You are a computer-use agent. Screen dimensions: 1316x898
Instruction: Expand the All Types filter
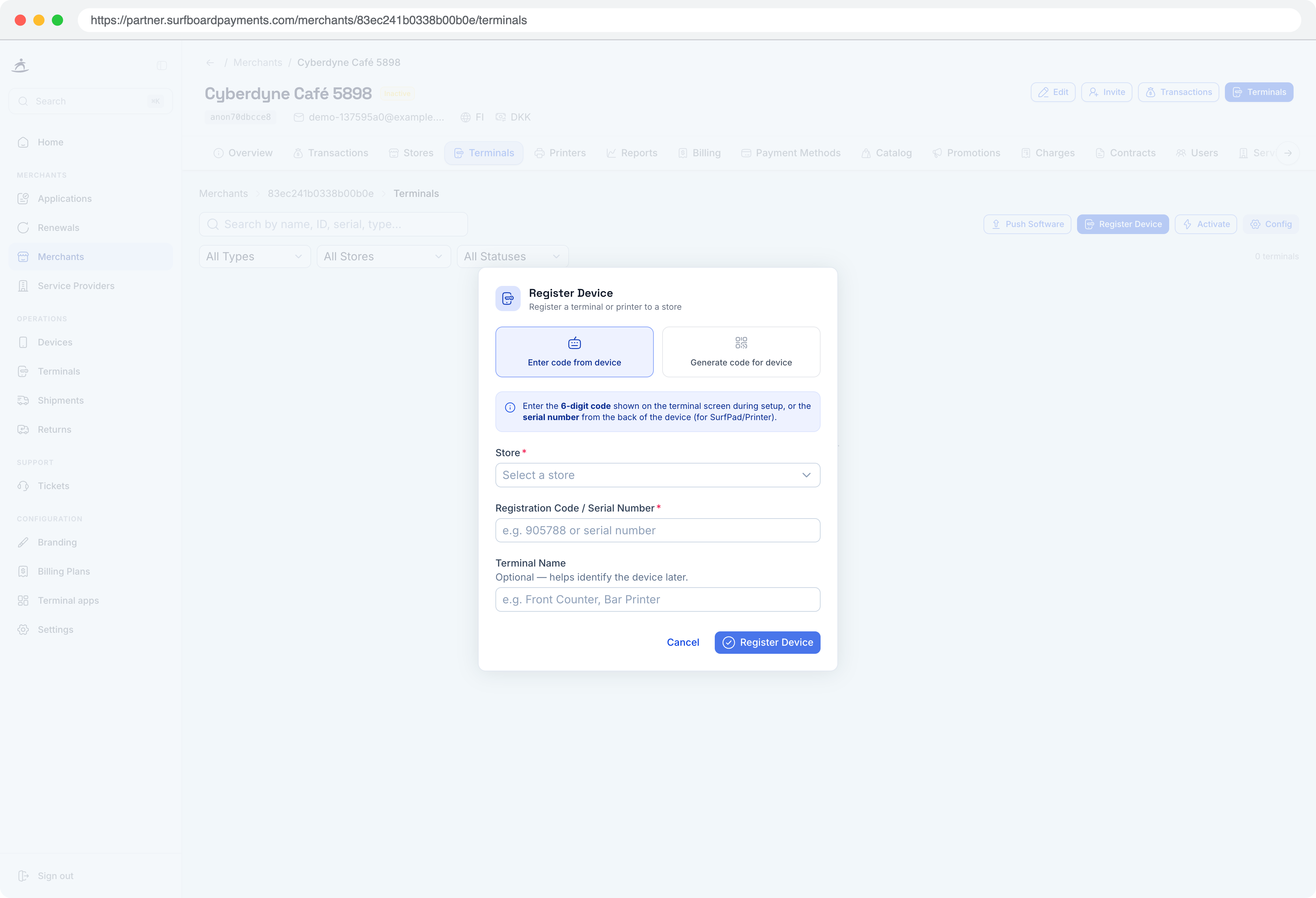coord(255,256)
